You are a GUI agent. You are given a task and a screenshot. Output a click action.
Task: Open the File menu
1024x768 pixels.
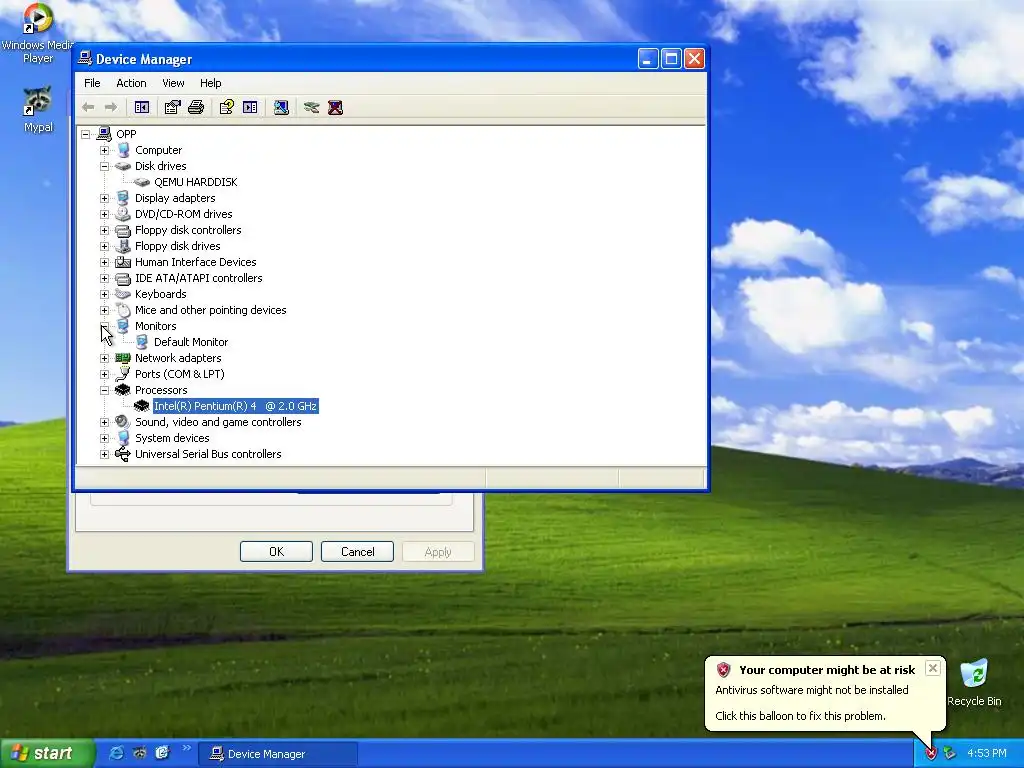click(x=92, y=83)
